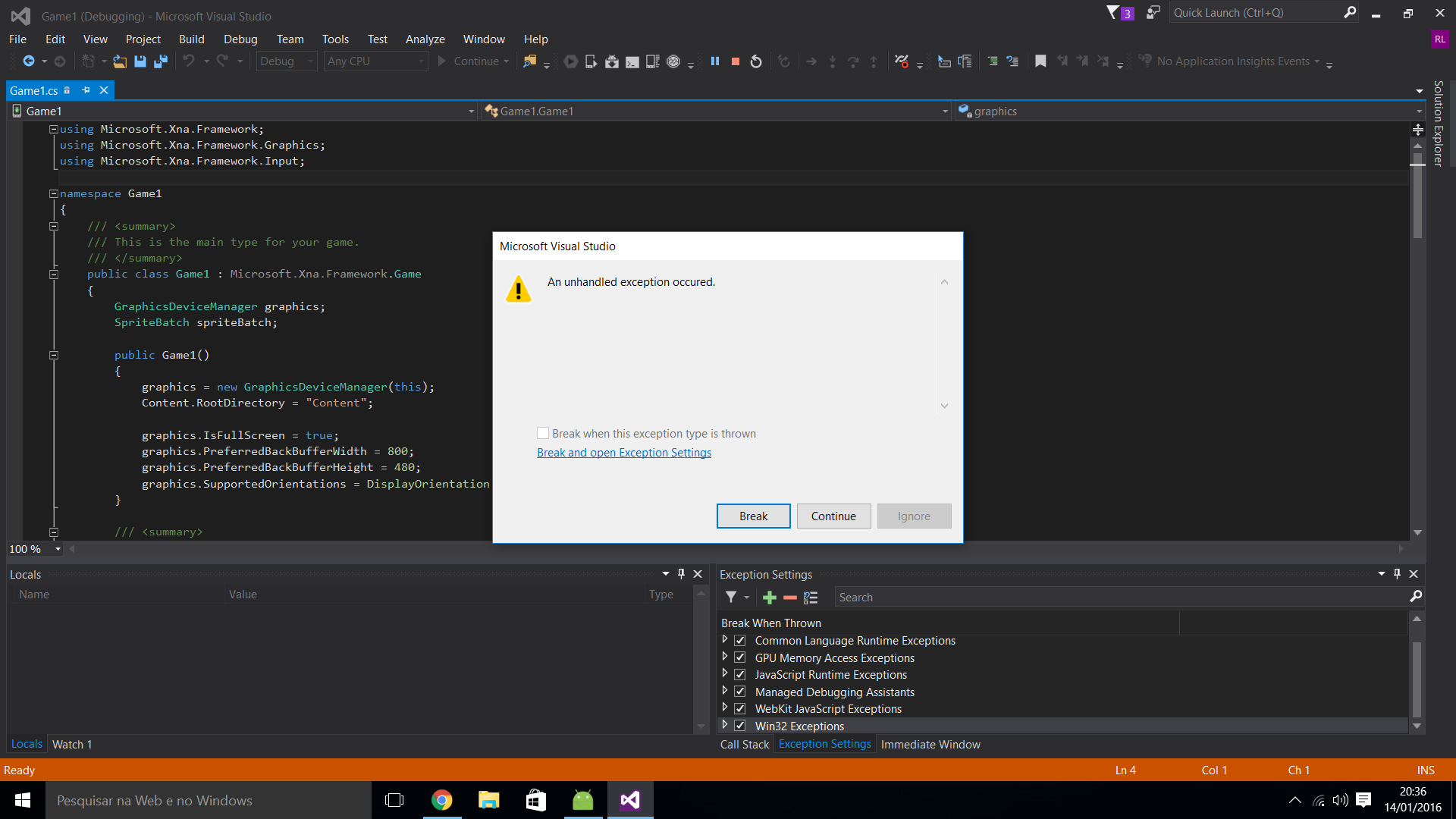The width and height of the screenshot is (1456, 819).
Task: Collapse the namespace Game1 code region
Action: tap(54, 193)
